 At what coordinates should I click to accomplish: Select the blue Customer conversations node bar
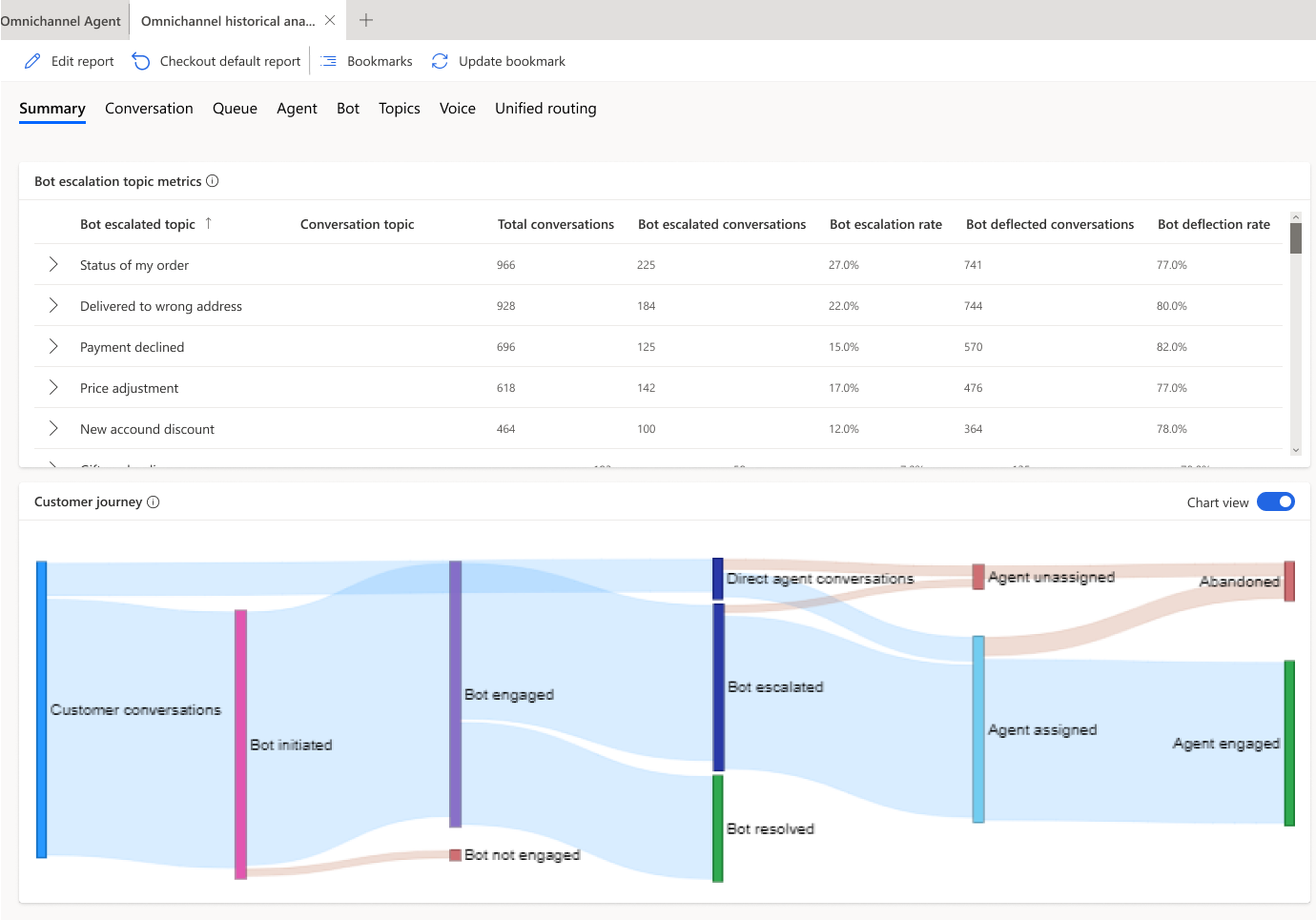tap(41, 709)
